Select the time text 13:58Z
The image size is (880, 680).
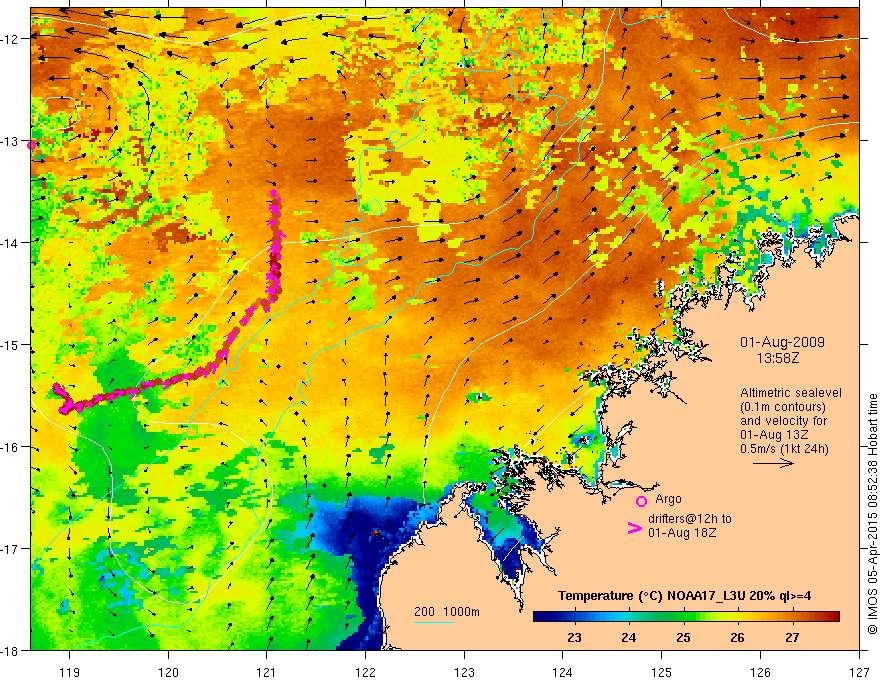pos(777,358)
